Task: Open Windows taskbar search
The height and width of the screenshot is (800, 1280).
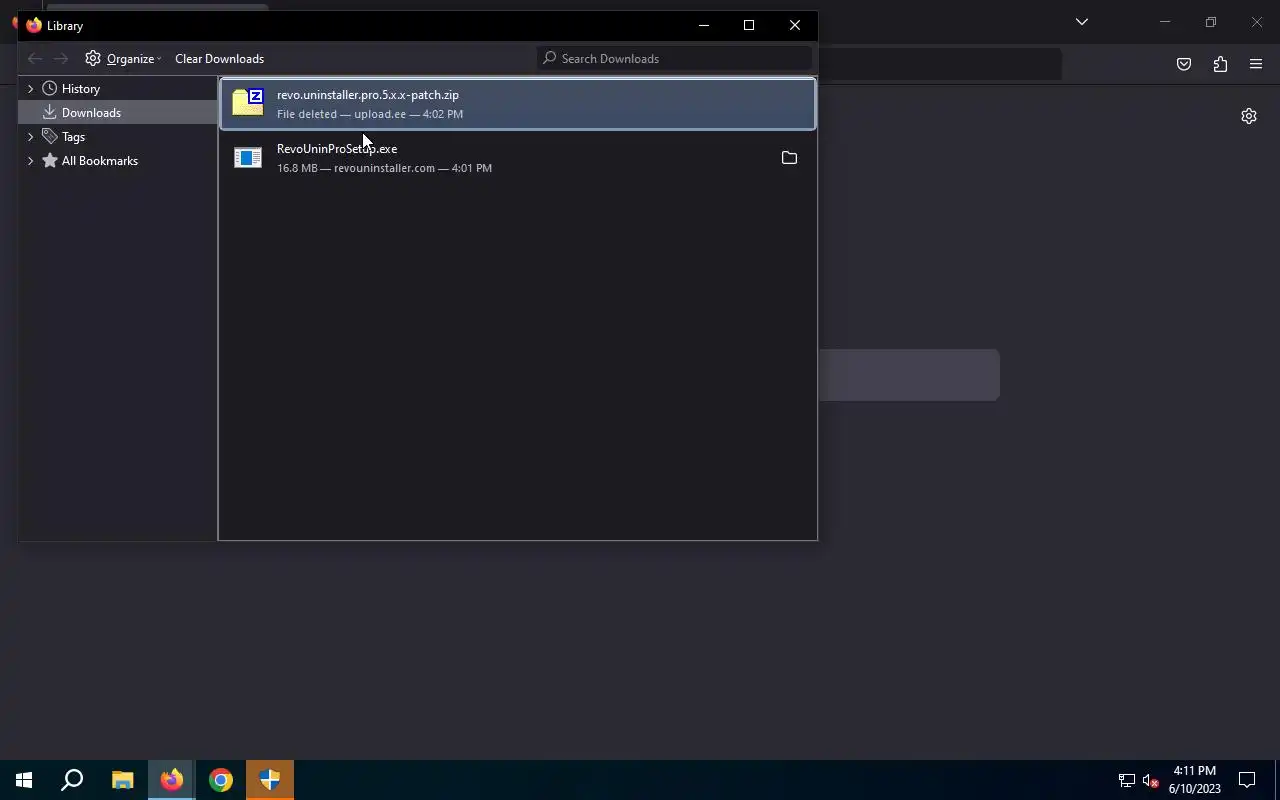Action: pos(72,780)
